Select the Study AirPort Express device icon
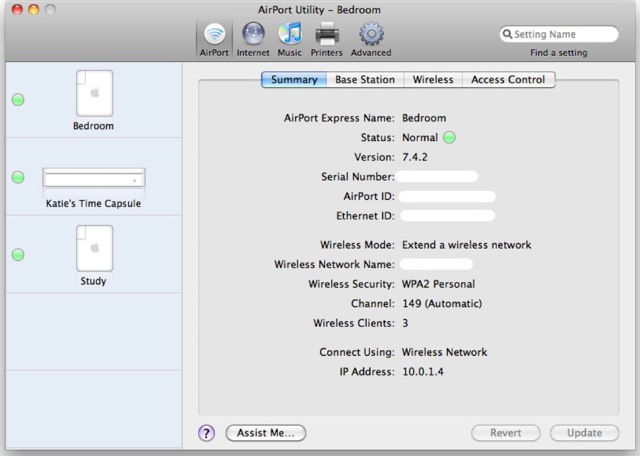 click(94, 248)
